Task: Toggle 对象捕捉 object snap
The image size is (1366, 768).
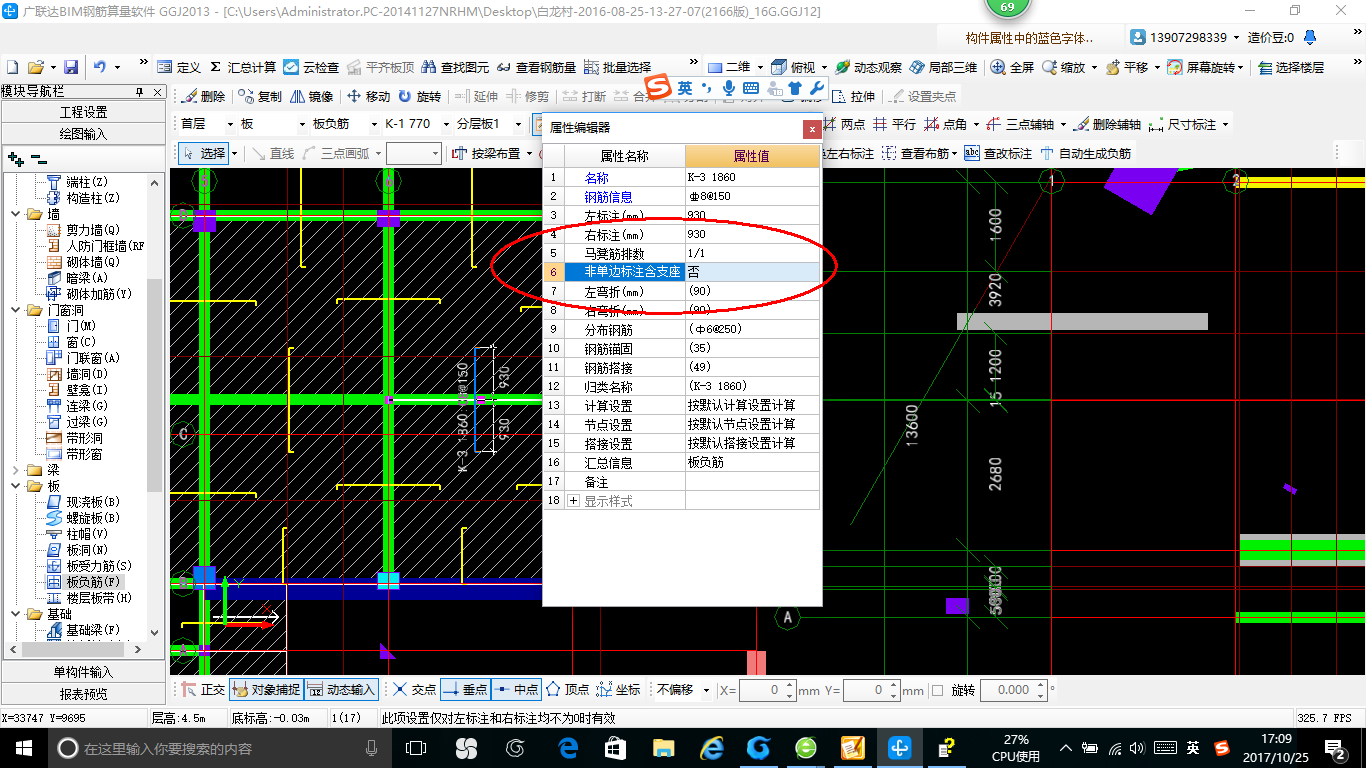Action: click(265, 690)
